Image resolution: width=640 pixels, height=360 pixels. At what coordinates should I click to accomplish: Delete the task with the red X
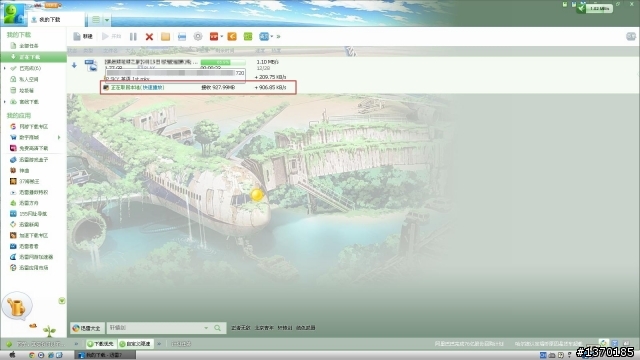point(149,37)
